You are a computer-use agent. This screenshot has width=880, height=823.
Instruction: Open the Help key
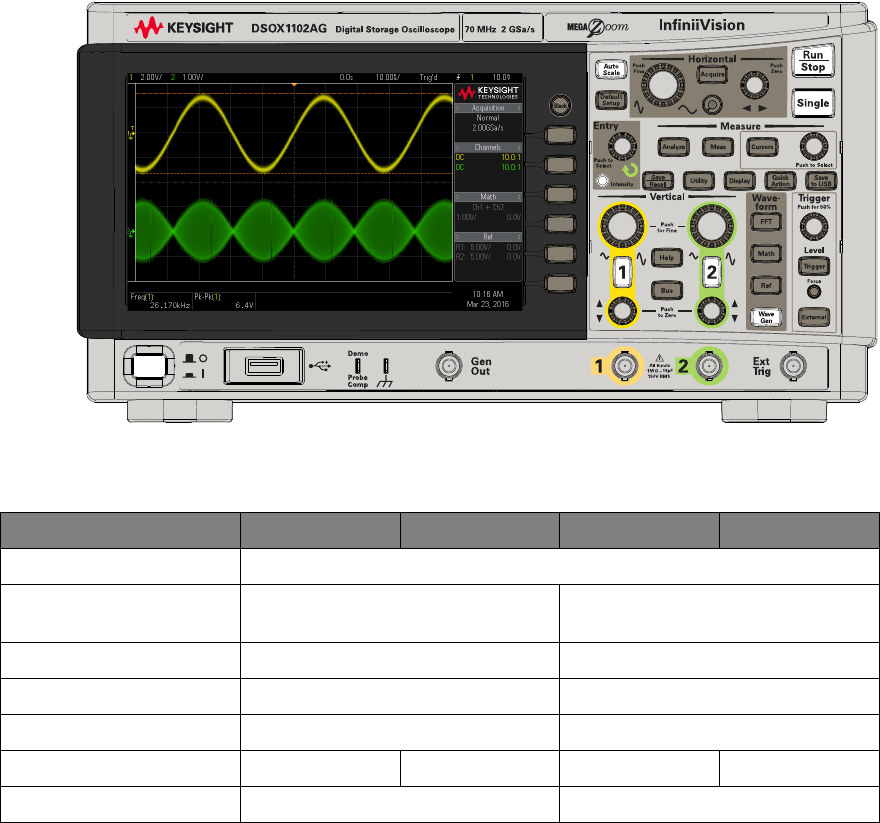pos(667,258)
